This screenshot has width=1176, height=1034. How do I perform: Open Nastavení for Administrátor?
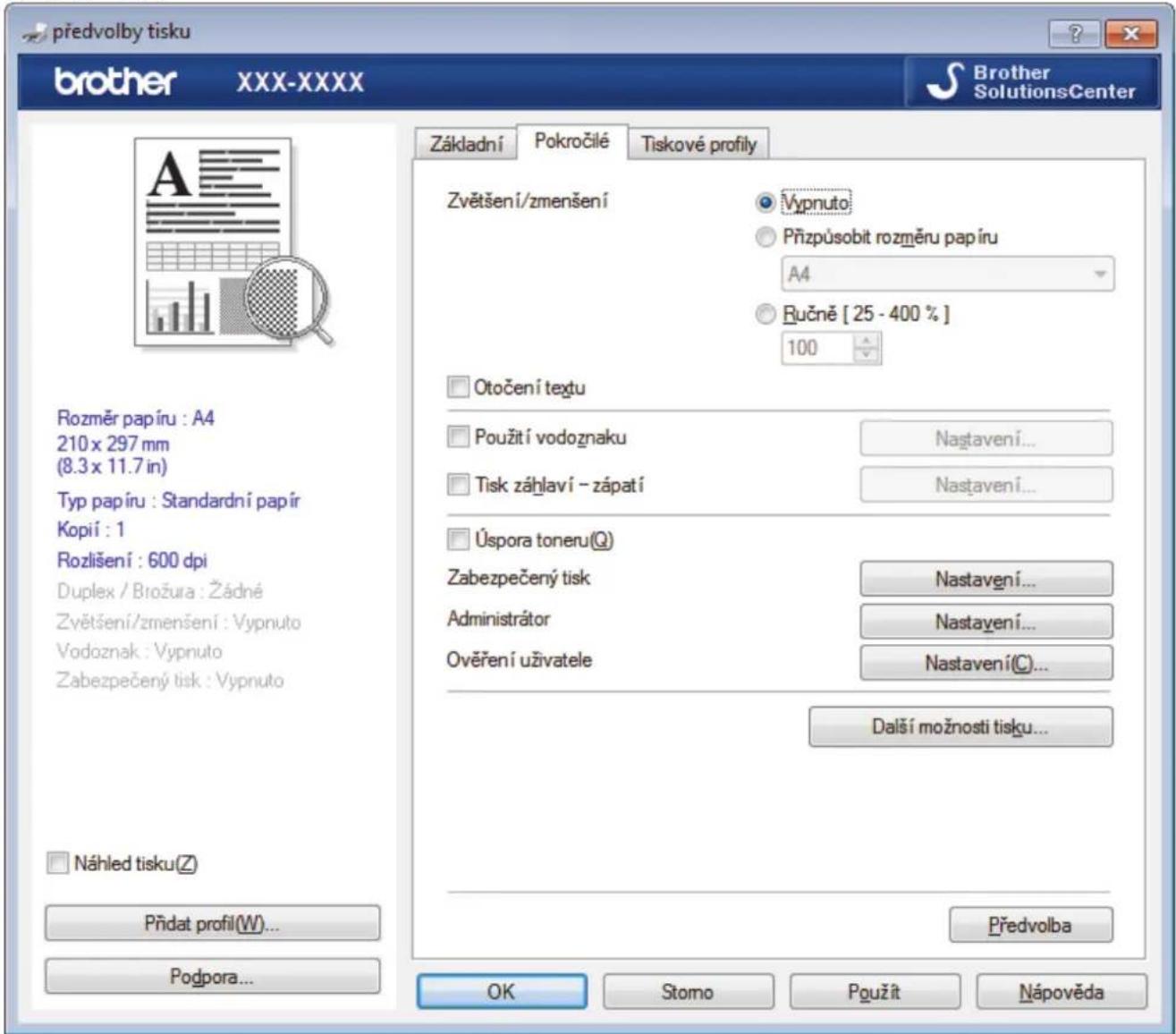pos(986,621)
